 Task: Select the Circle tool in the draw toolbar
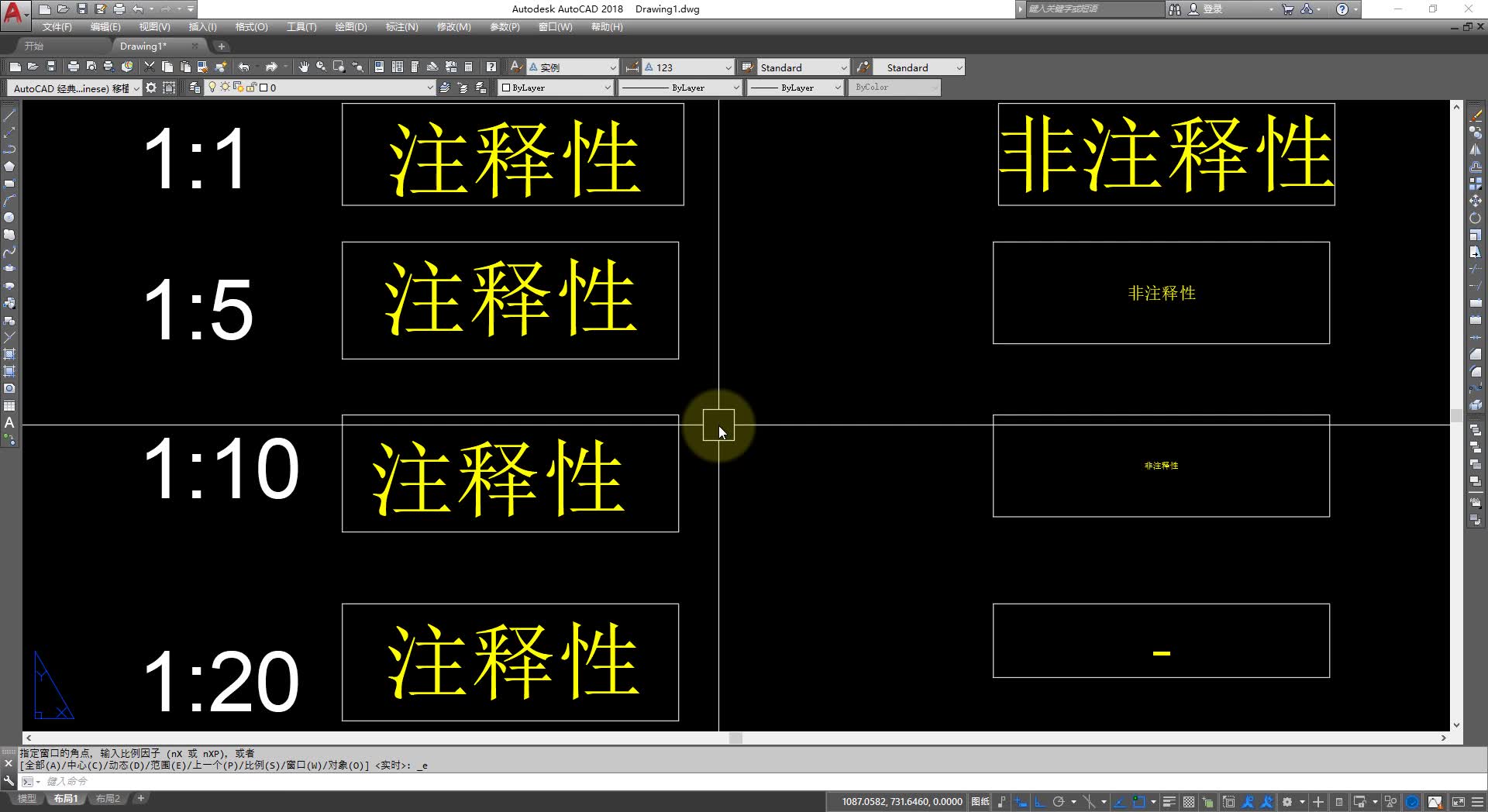(x=9, y=218)
